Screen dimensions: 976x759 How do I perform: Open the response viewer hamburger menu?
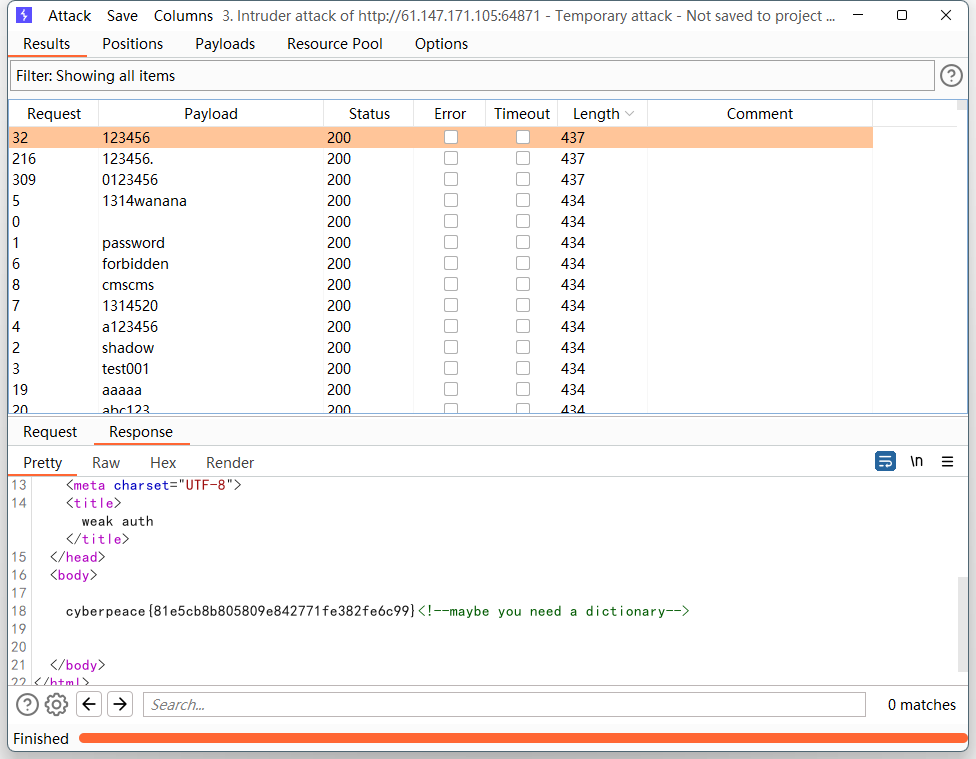tap(947, 461)
